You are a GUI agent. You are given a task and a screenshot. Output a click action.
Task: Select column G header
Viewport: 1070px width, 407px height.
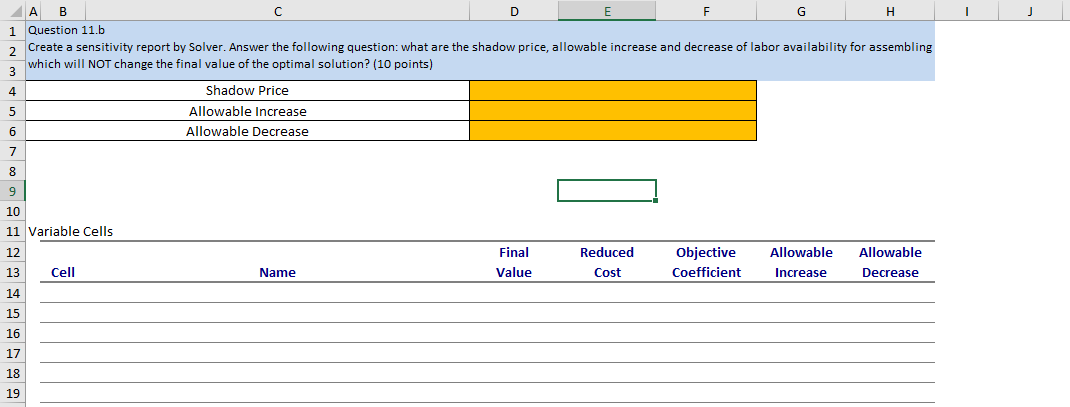click(x=801, y=10)
